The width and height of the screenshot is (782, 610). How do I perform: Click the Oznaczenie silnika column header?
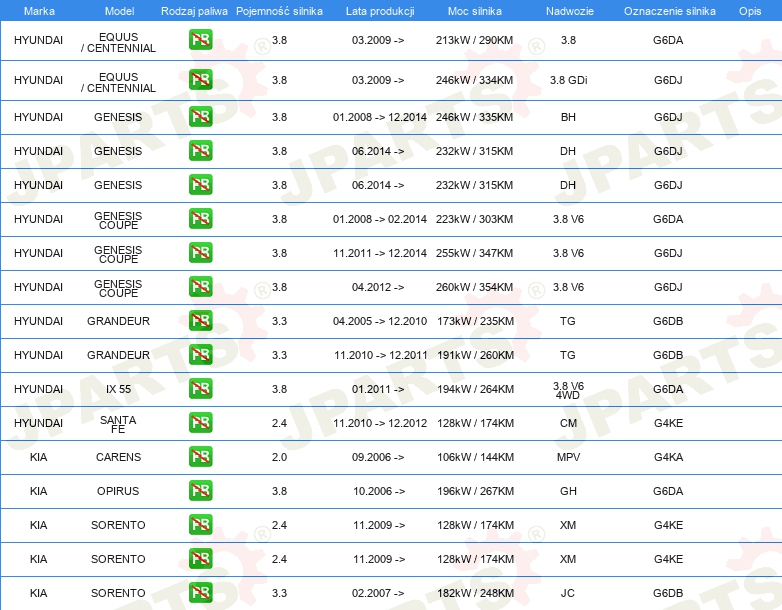coord(669,11)
